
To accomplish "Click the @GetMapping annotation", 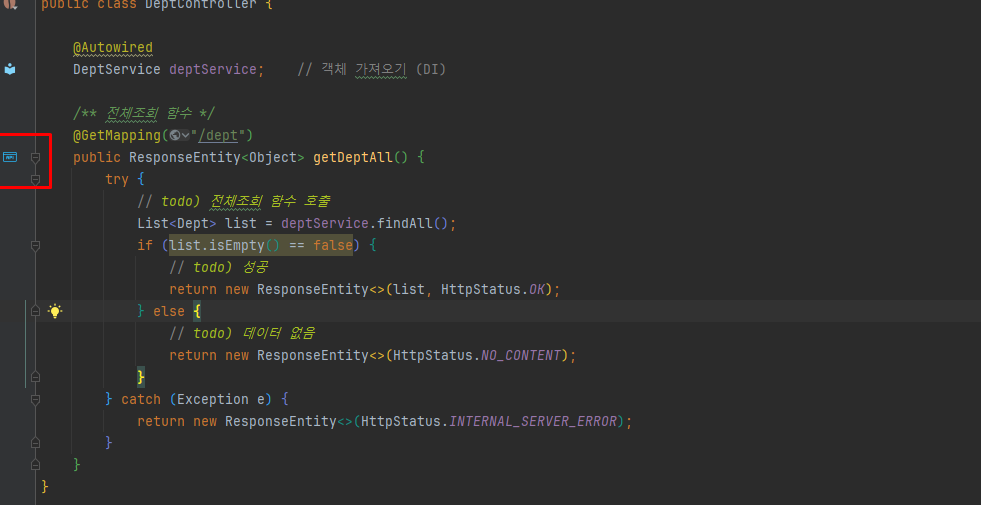I will (117, 135).
